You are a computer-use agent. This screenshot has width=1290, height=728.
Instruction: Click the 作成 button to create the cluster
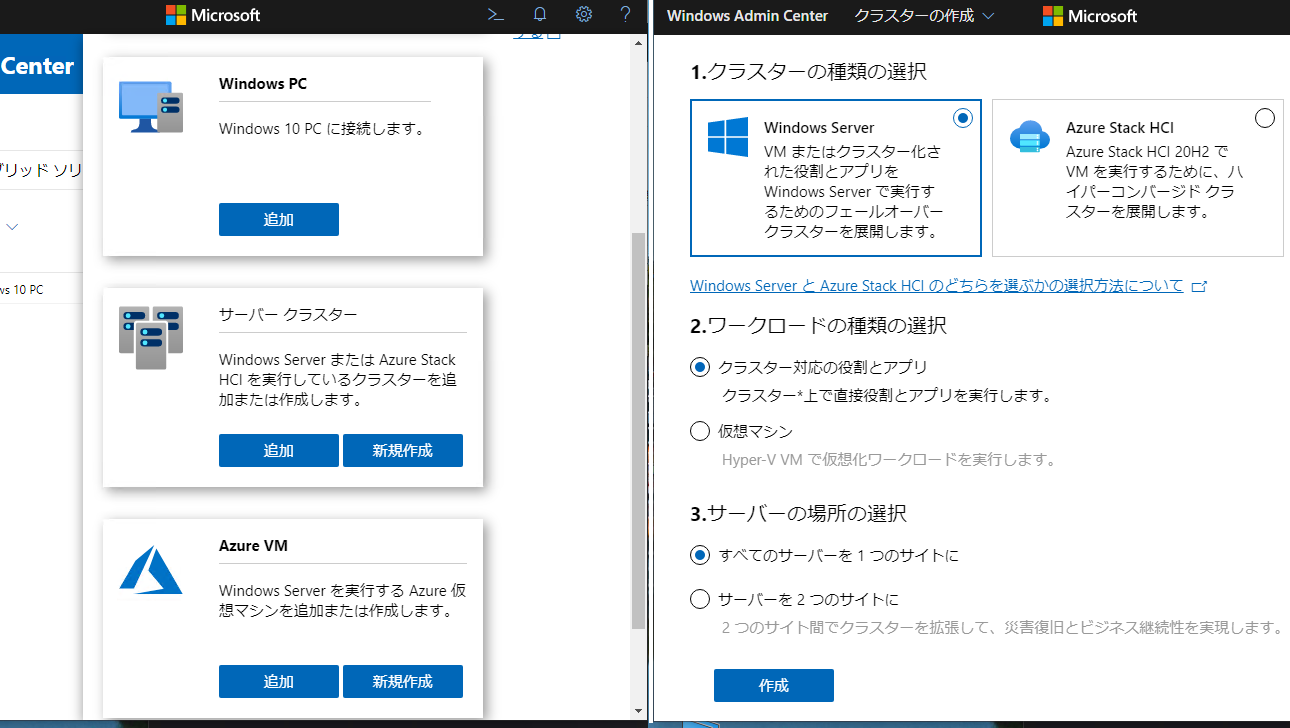[773, 685]
